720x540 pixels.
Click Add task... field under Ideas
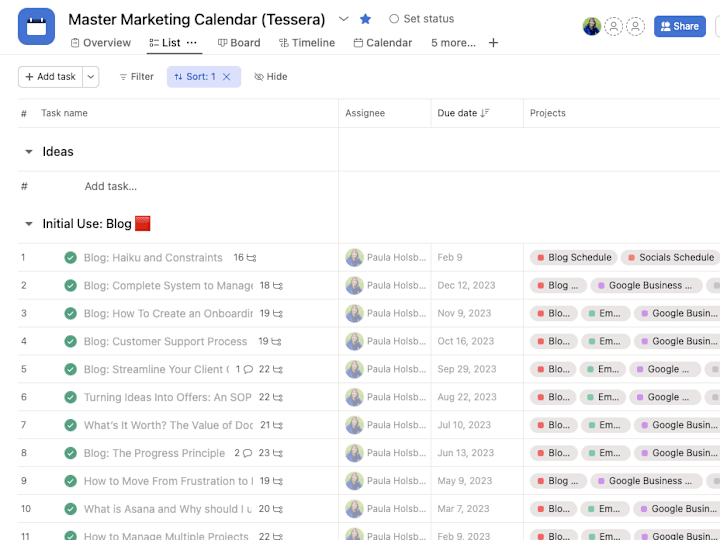point(111,186)
